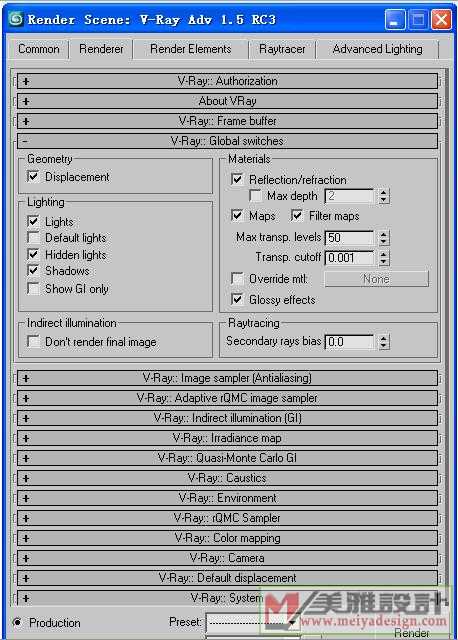Click the Max transp. levels field
The width and height of the screenshot is (458, 640).
[349, 238]
